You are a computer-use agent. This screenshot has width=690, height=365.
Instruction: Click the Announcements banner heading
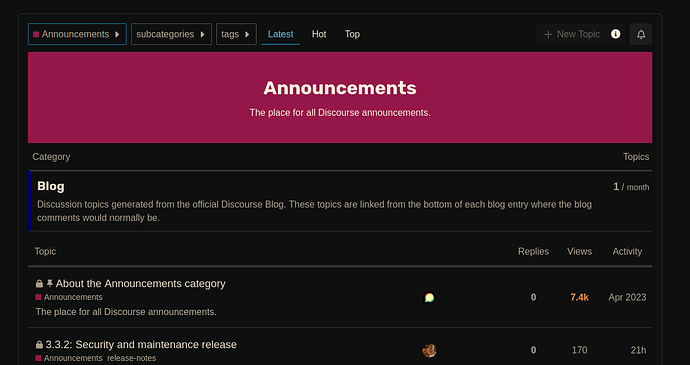340,88
